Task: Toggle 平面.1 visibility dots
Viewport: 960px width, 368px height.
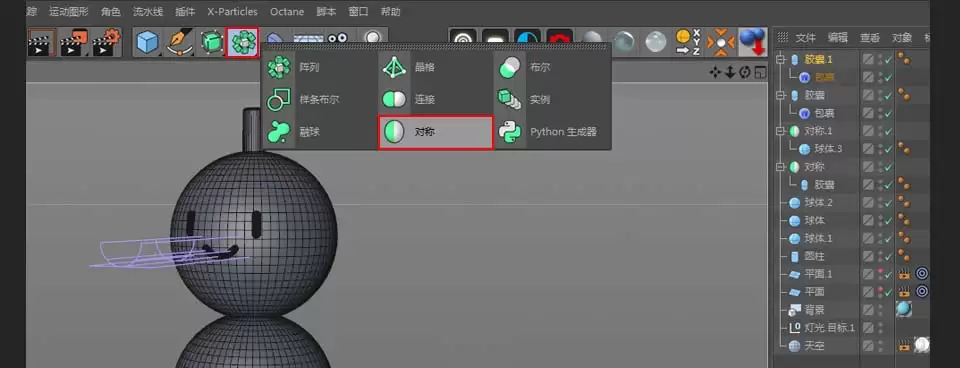Action: (880, 274)
